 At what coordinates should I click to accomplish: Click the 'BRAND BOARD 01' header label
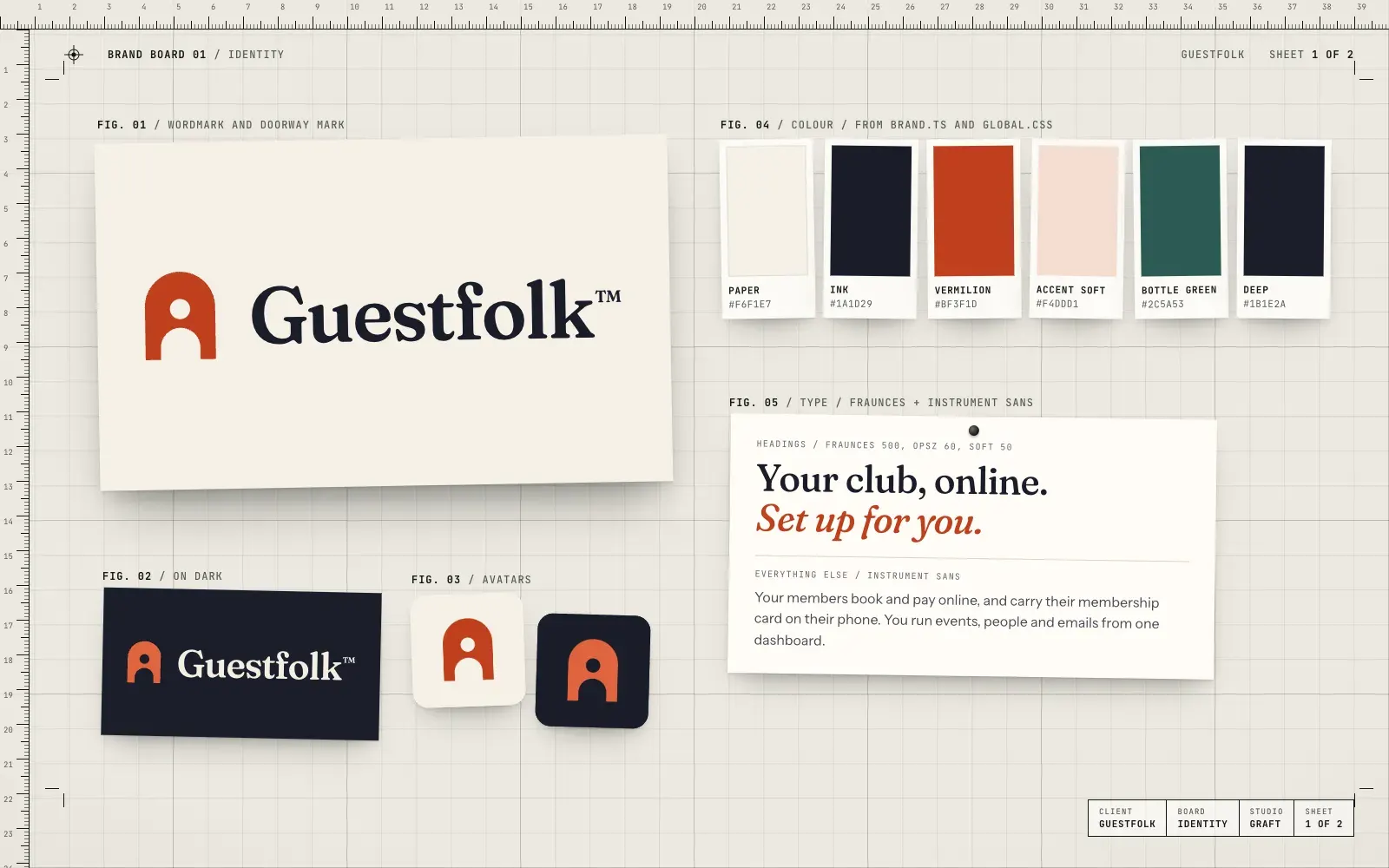pos(157,55)
